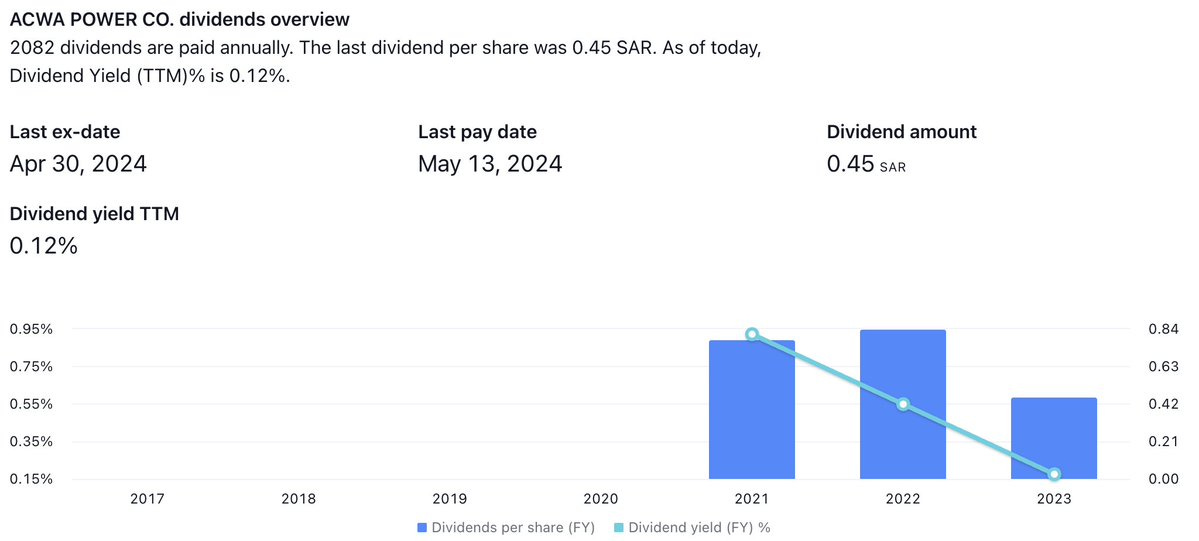The height and width of the screenshot is (541, 1199).
Task: Click the 0.95% left axis label
Action: (31, 329)
